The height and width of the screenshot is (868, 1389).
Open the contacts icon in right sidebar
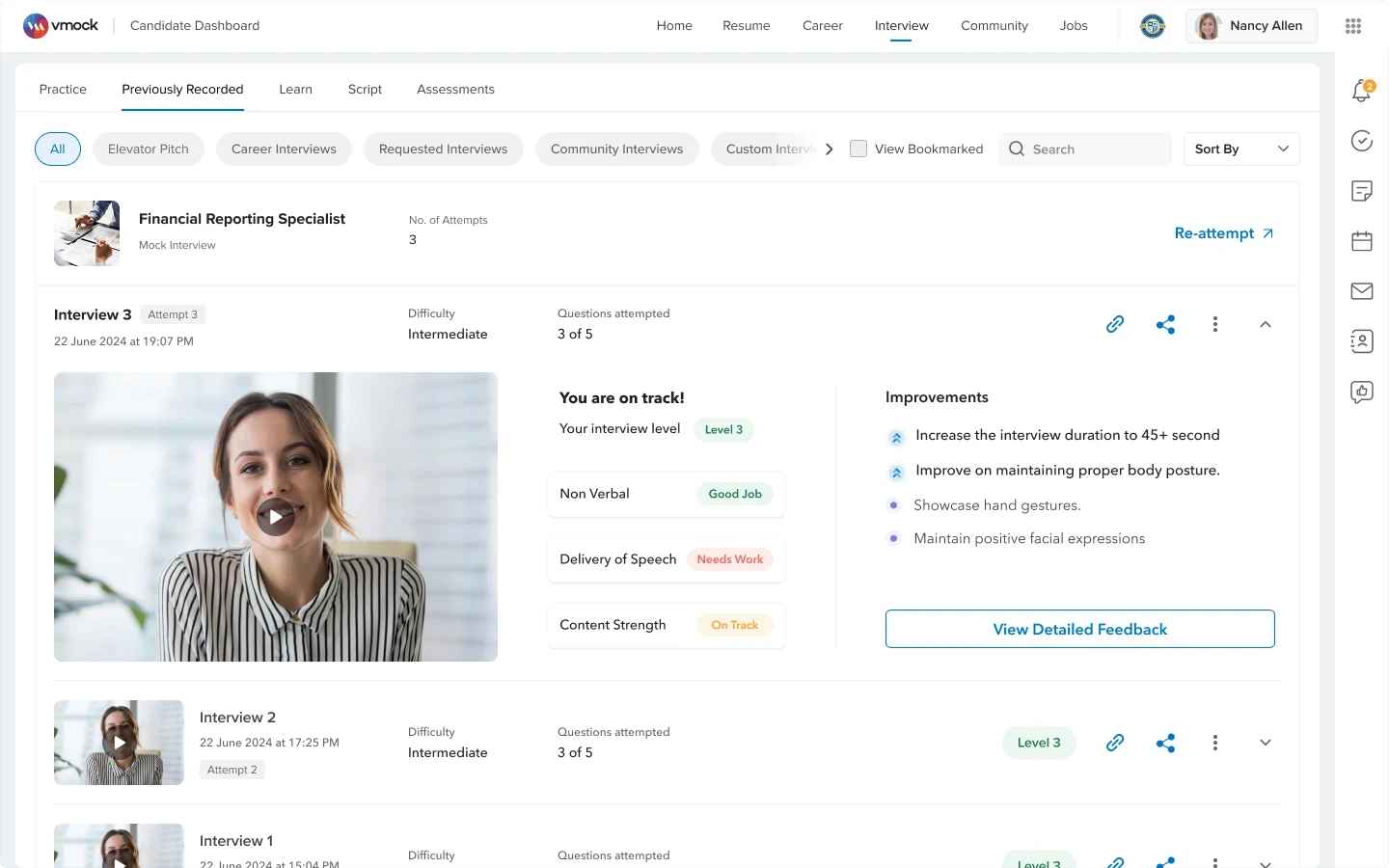click(x=1362, y=341)
